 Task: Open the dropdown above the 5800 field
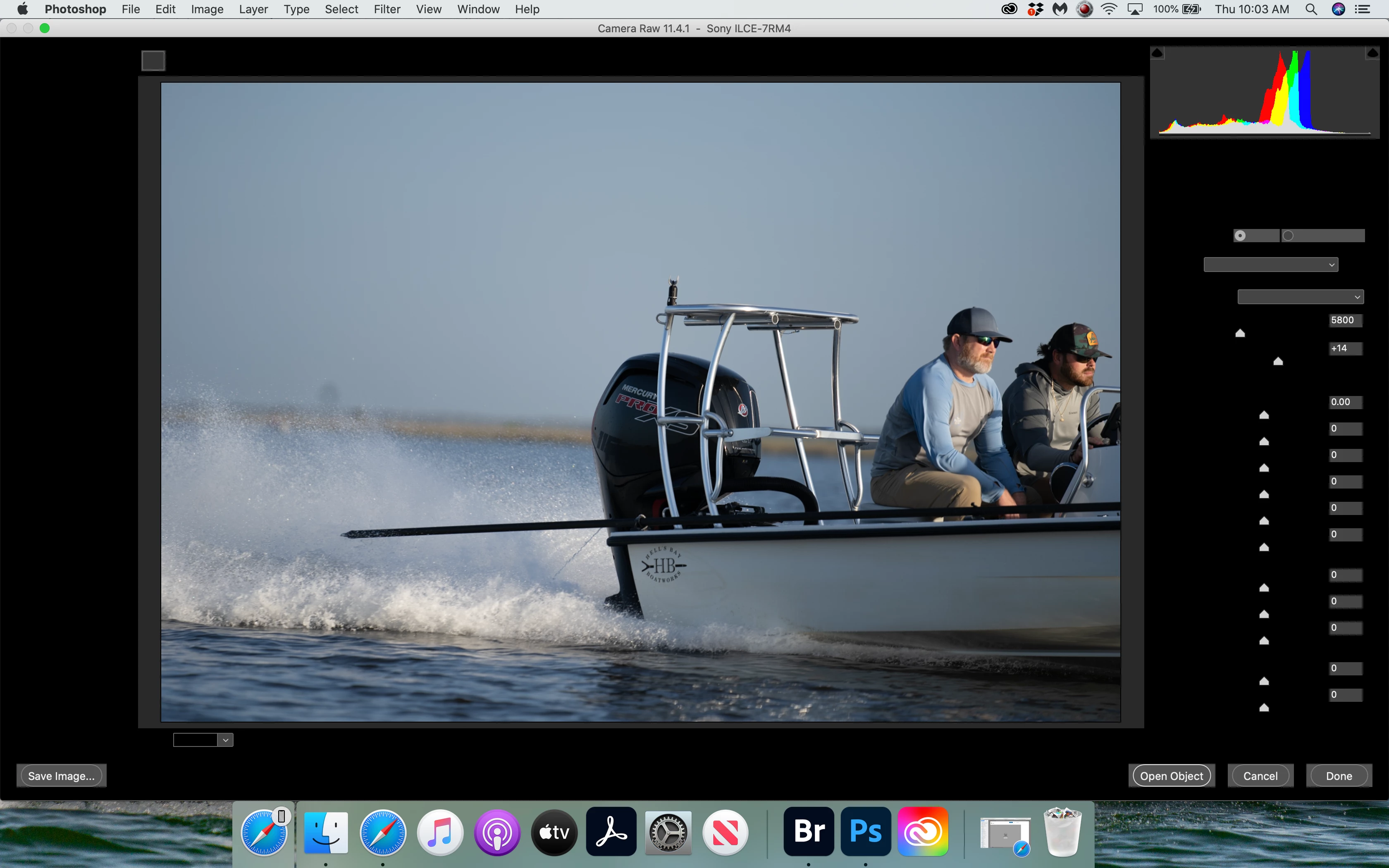(x=1300, y=297)
